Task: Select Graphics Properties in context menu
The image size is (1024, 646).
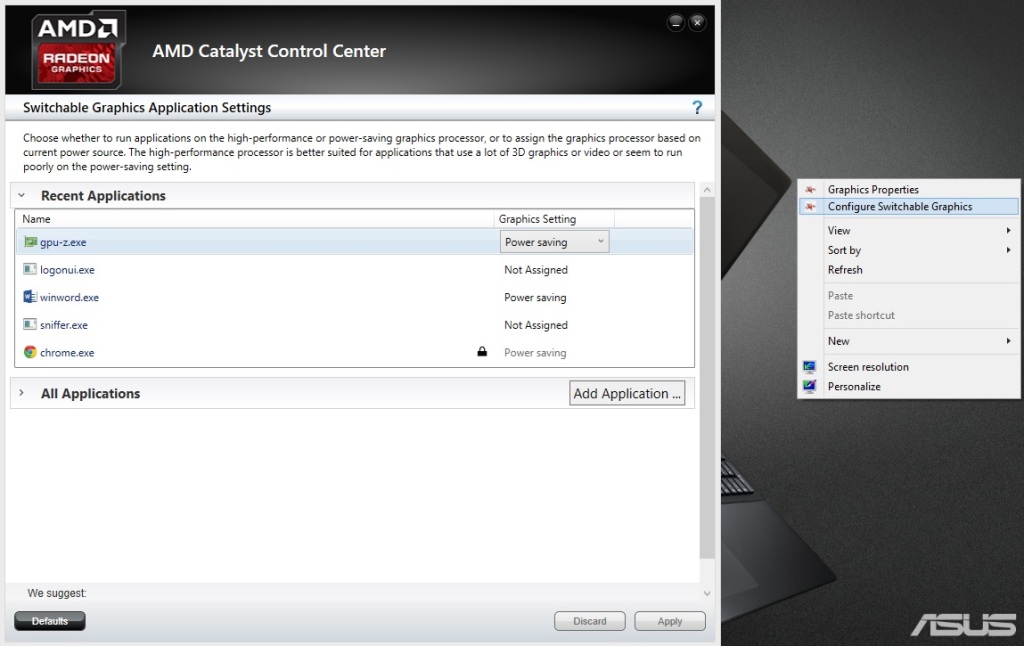Action: 873,189
